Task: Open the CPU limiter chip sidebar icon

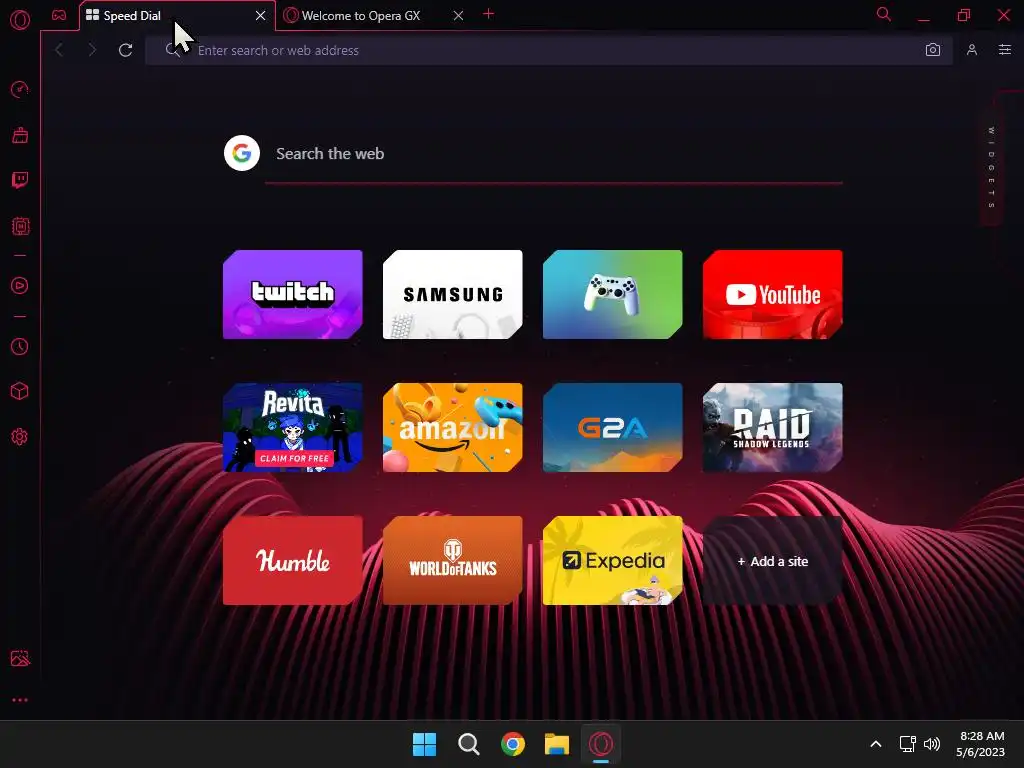Action: 20,226
